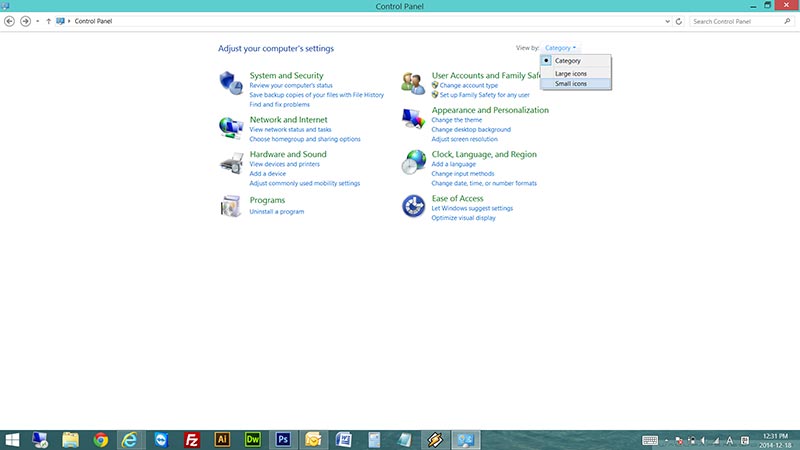Click Add a device link
Viewport: 800px width, 450px height.
point(267,174)
